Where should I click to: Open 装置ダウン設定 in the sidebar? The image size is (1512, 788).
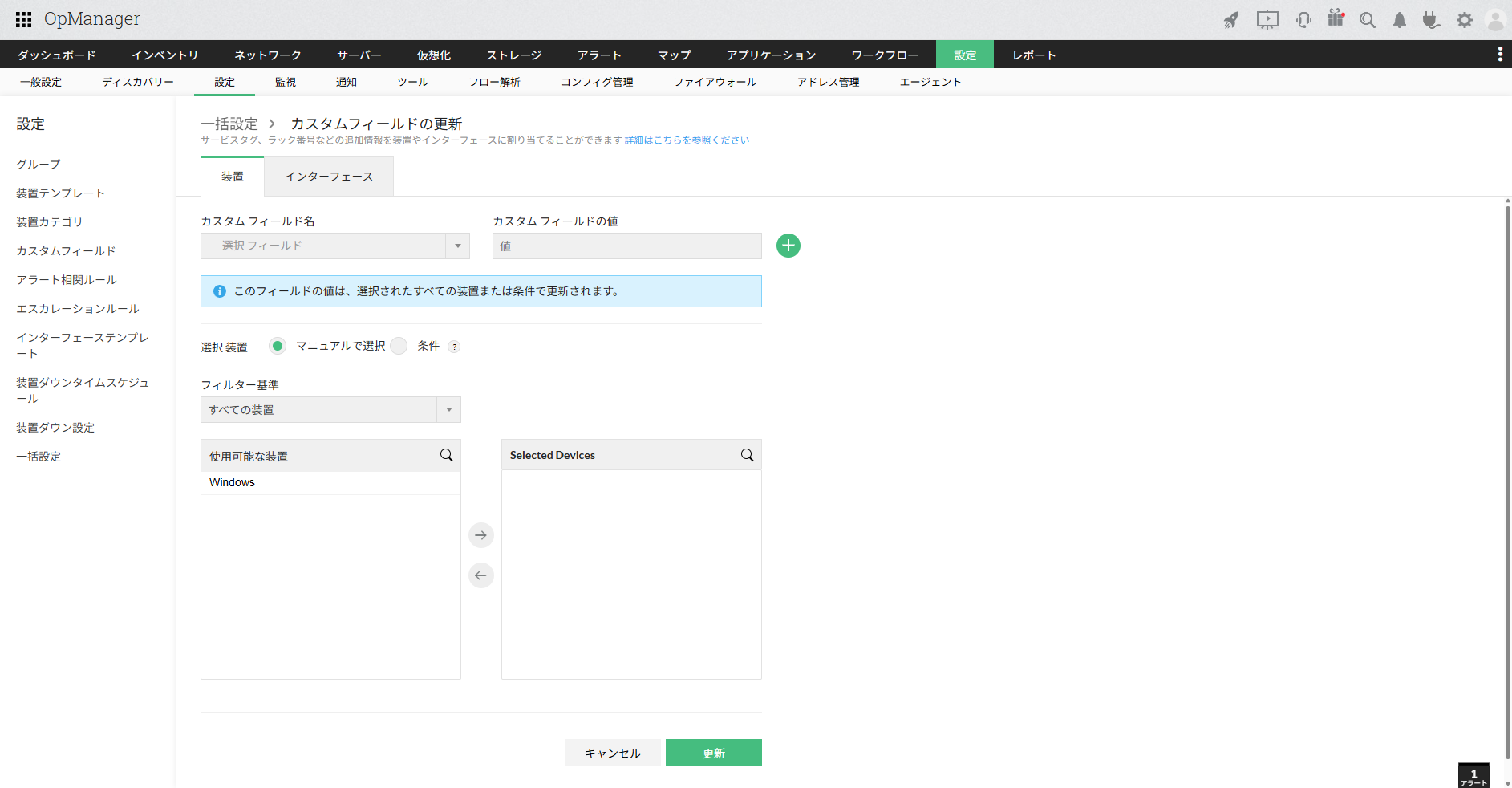click(x=55, y=427)
